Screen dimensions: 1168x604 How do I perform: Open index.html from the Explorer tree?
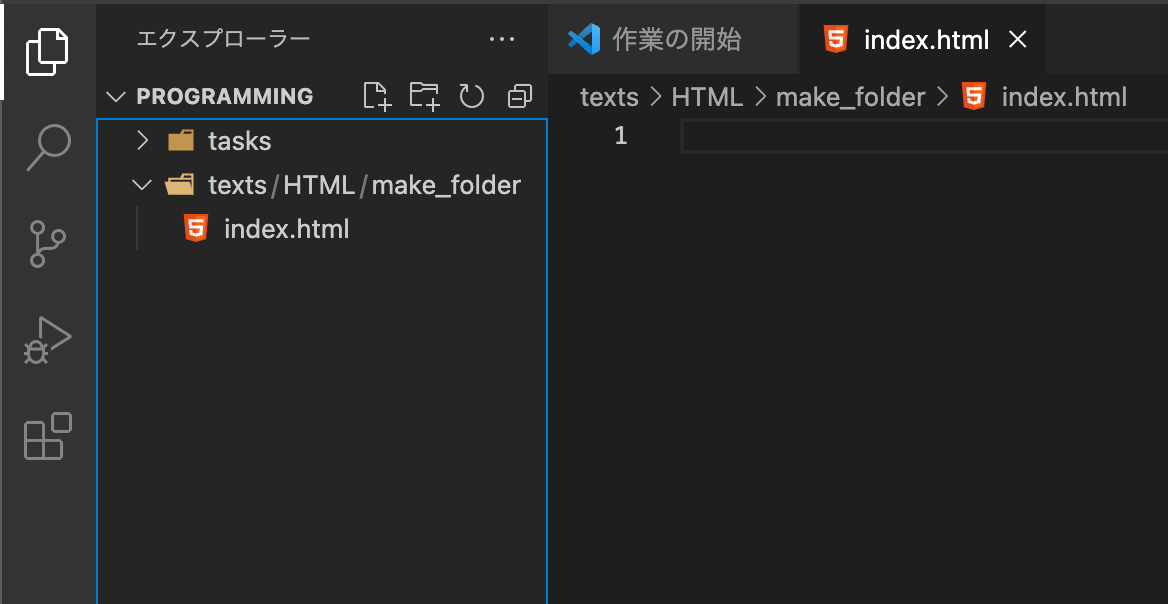click(x=286, y=228)
